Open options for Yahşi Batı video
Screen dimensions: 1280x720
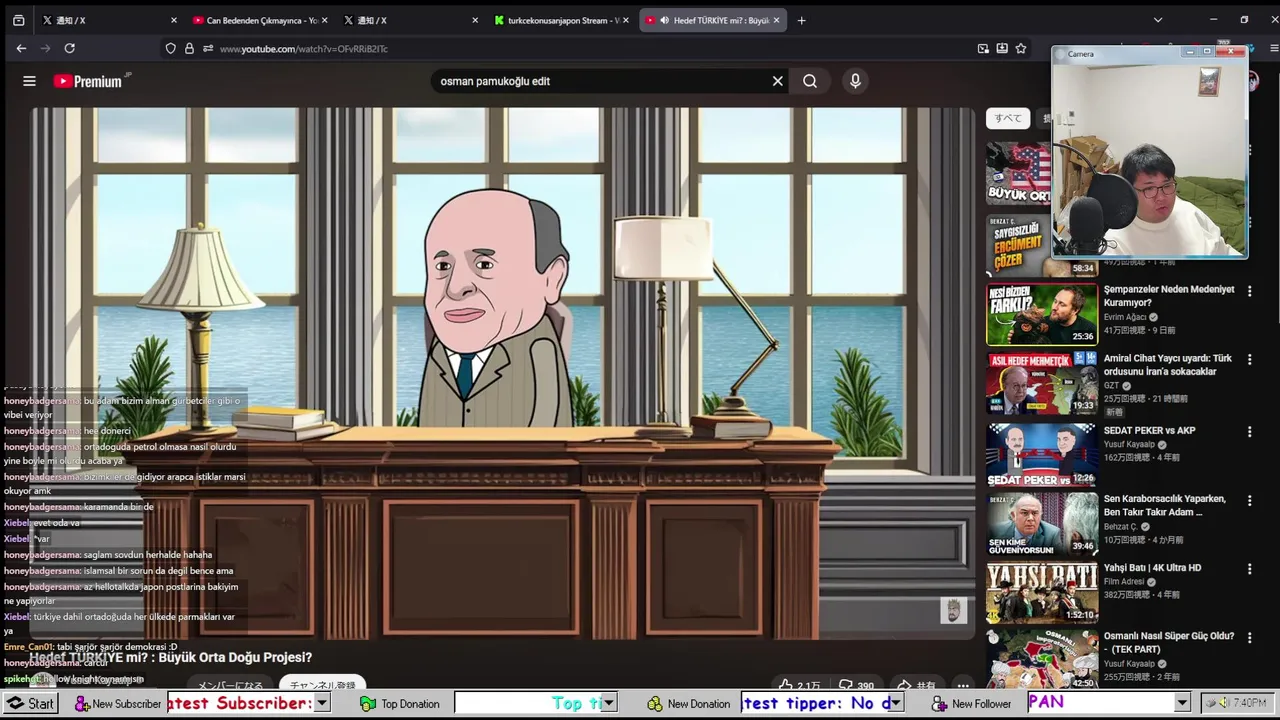coord(1249,568)
